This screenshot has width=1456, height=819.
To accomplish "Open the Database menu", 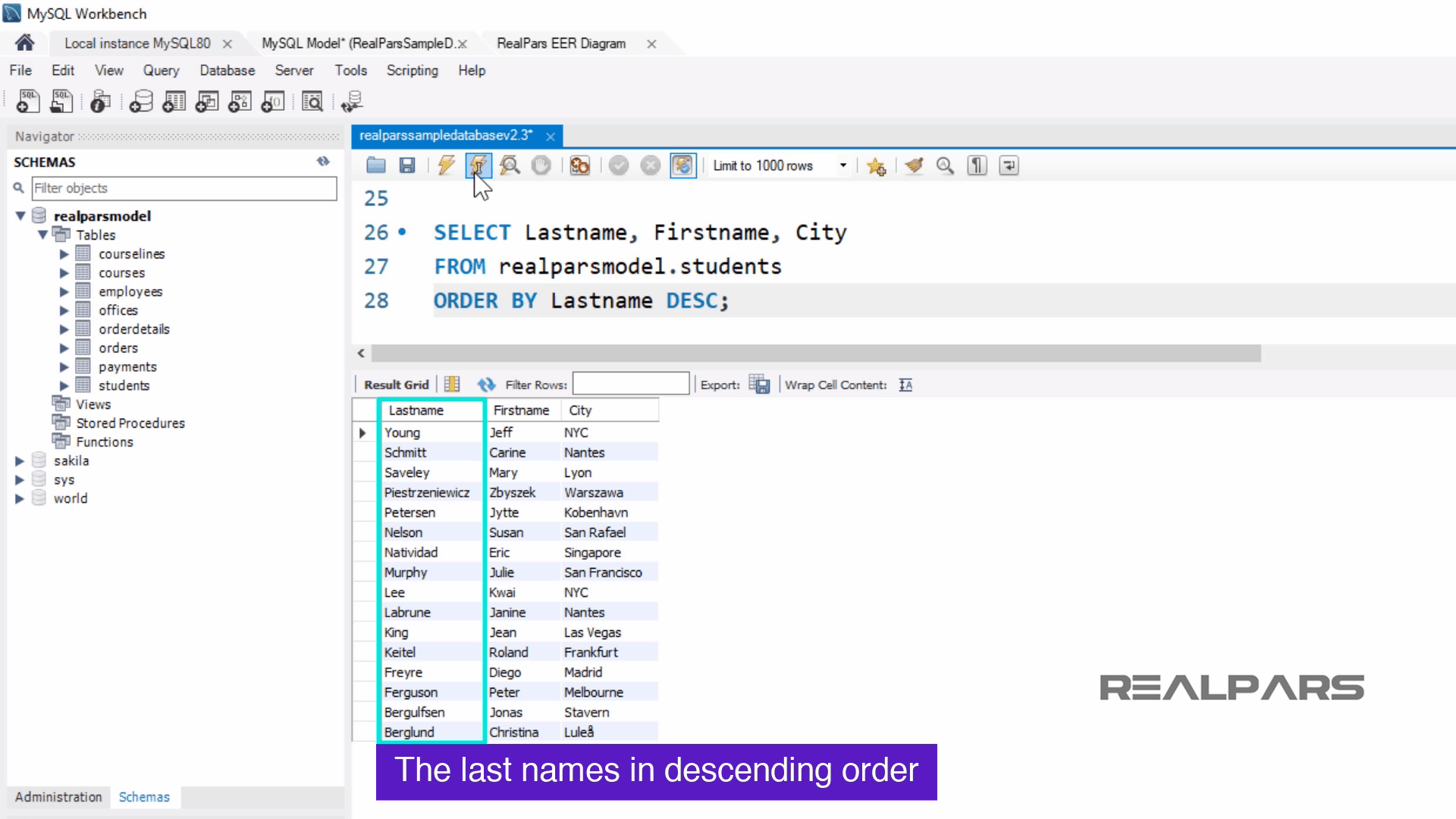I will click(227, 71).
